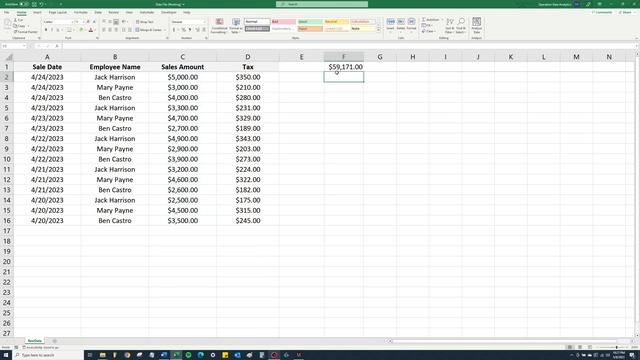Open the Clear dropdown
The width and height of the screenshot is (640, 360).
tap(429, 31)
